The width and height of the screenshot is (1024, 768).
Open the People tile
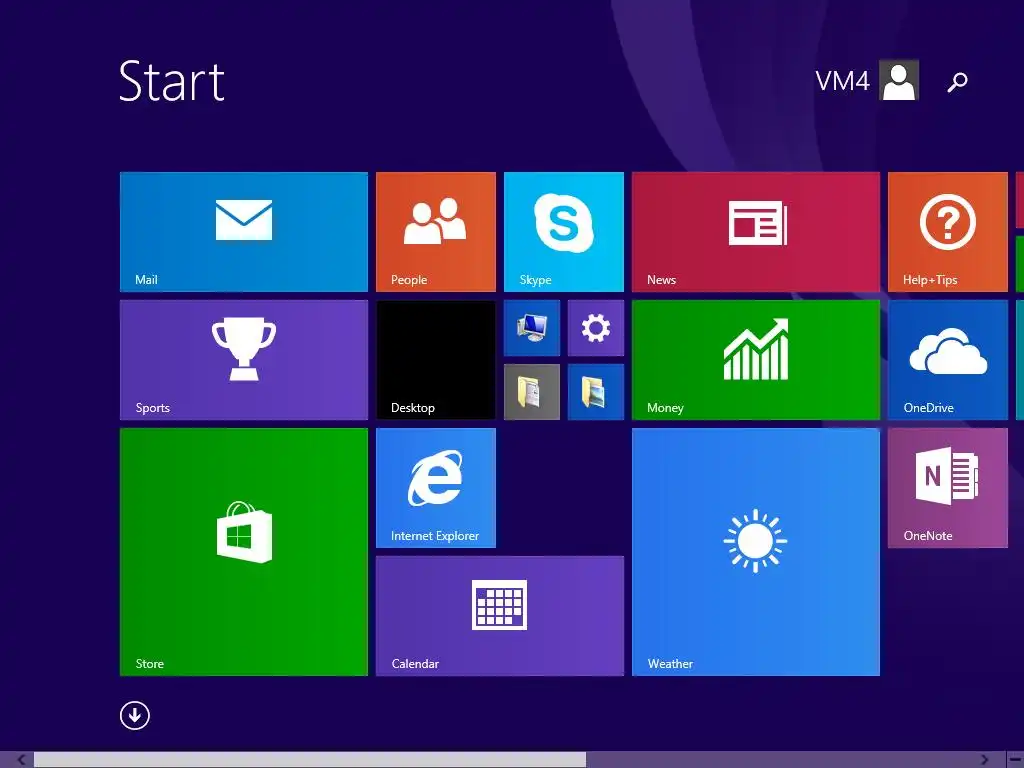point(436,232)
